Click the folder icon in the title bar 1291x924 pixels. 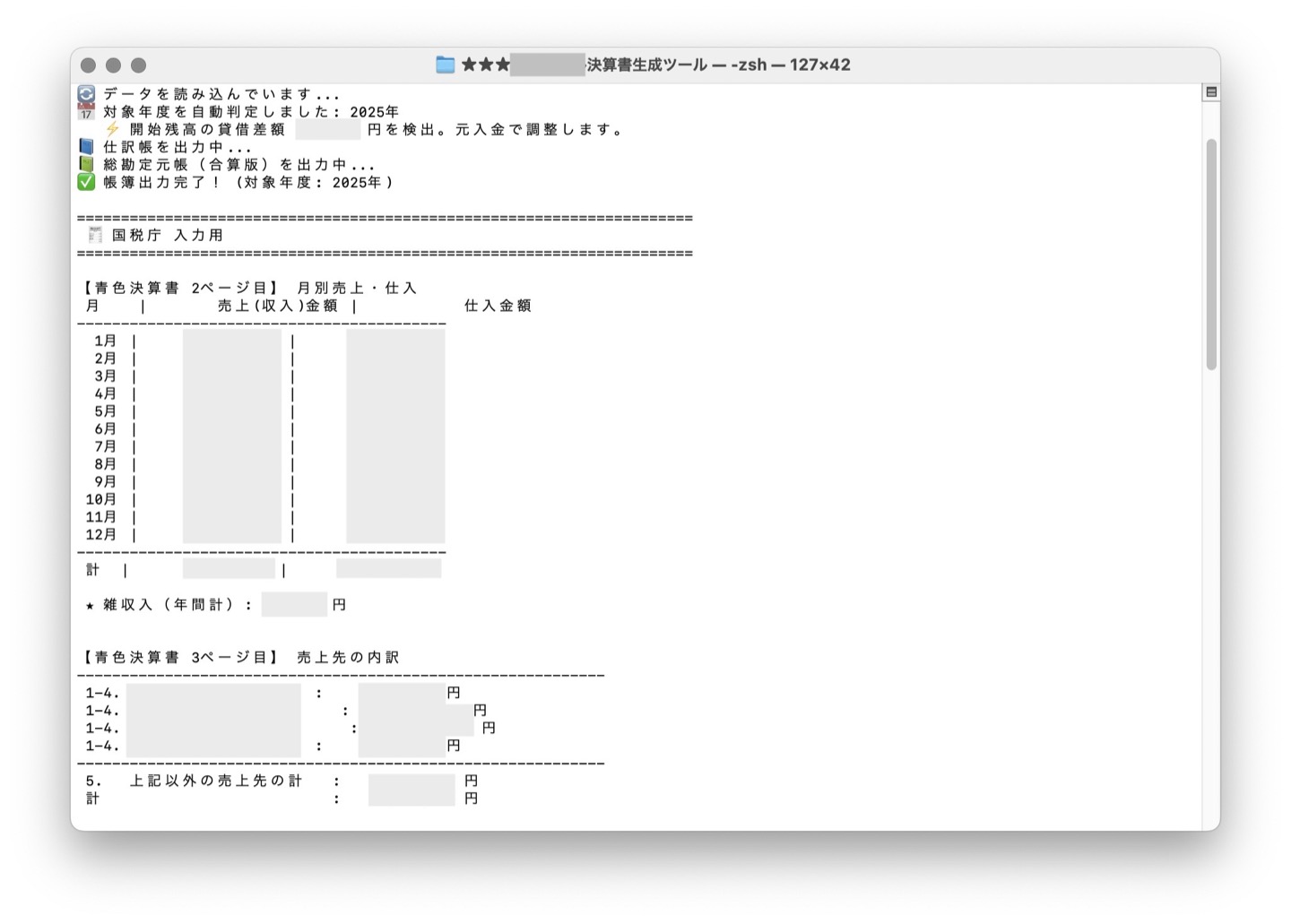tap(445, 65)
